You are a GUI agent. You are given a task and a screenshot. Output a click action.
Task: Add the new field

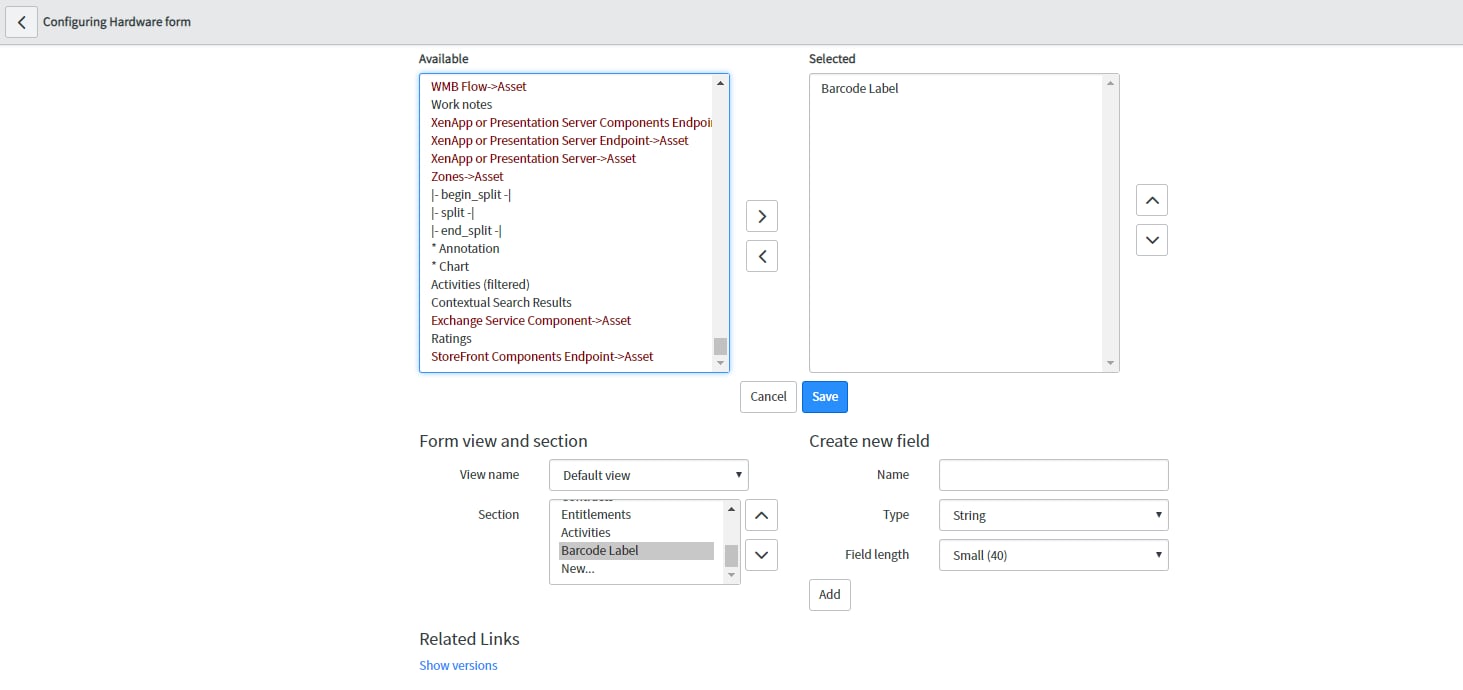[829, 594]
